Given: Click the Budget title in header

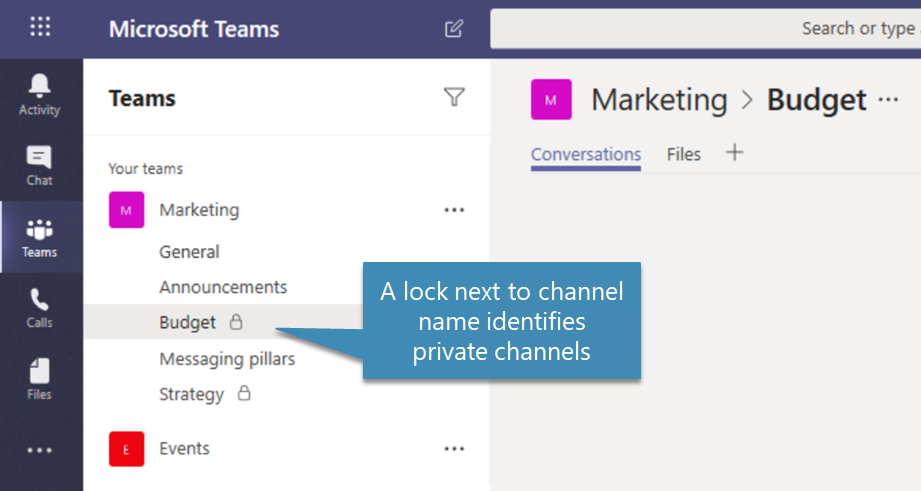Looking at the screenshot, I should click(816, 99).
